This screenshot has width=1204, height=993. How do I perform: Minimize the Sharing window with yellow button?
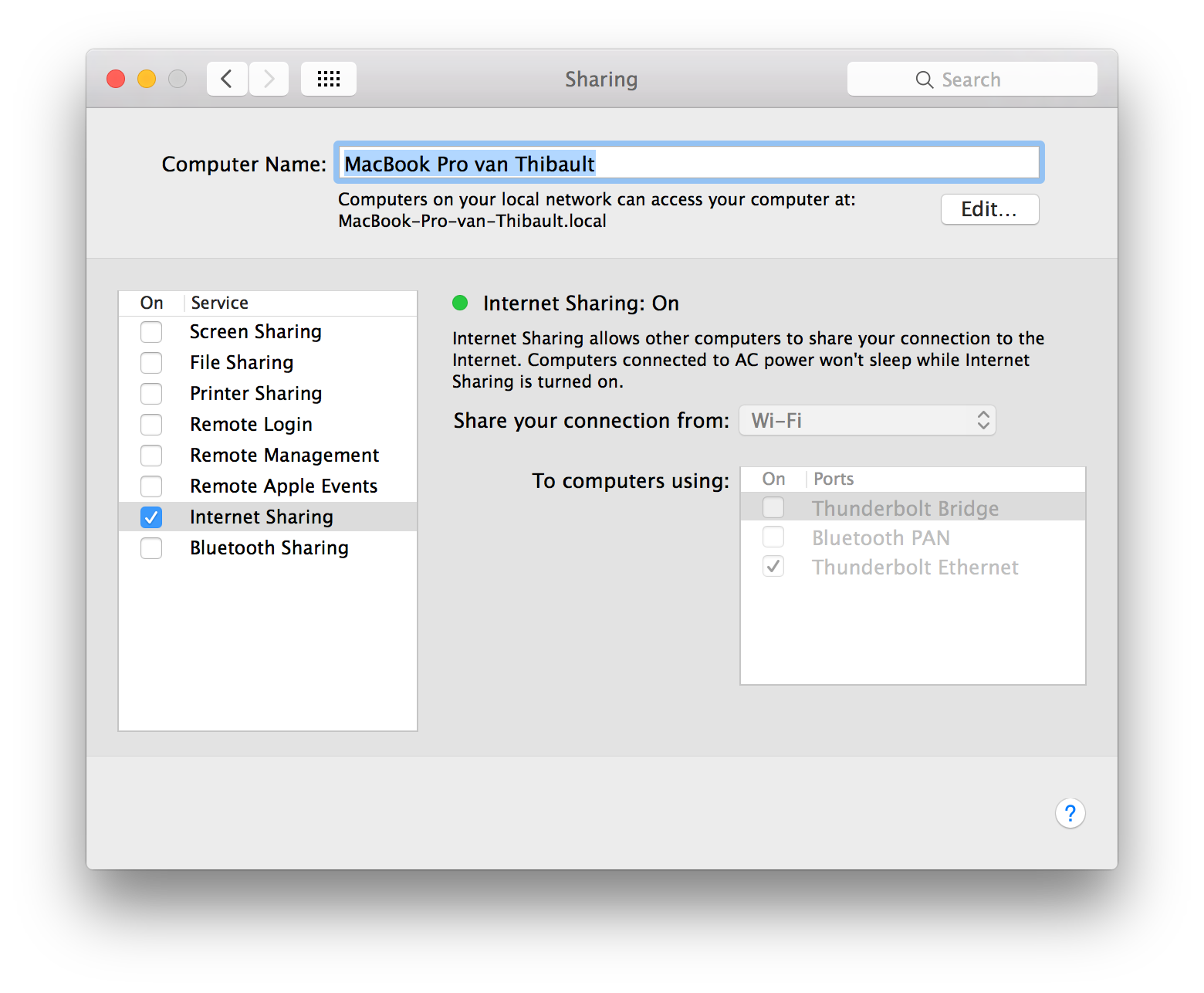coord(147,79)
